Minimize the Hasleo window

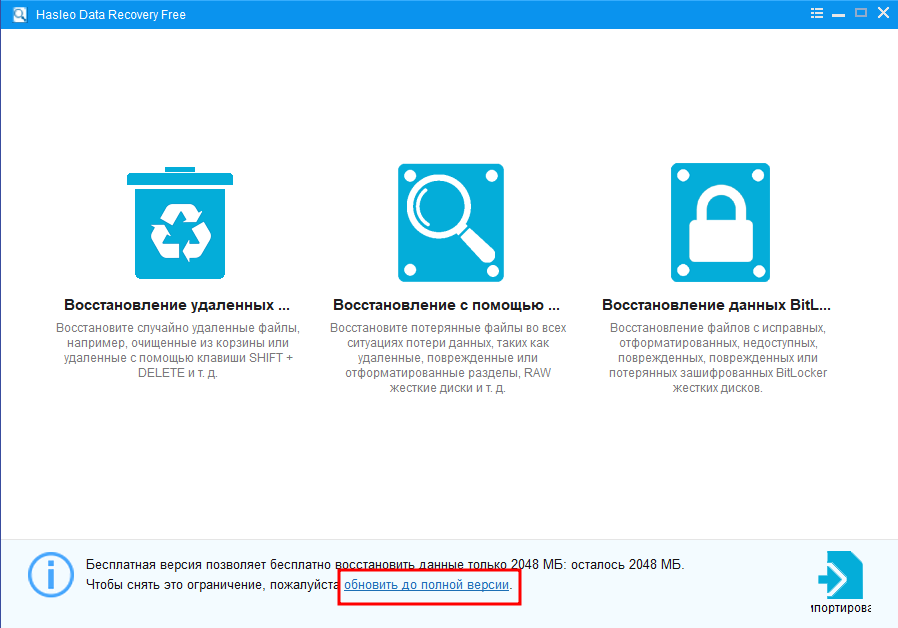coord(838,14)
